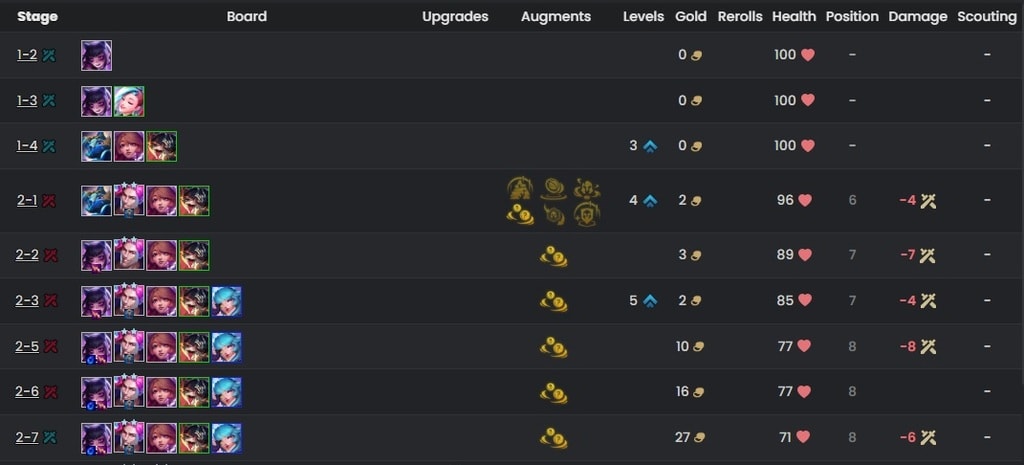Click the crossed swords icon beside -7 damage
Image resolution: width=1024 pixels, height=465 pixels.
(x=928, y=255)
